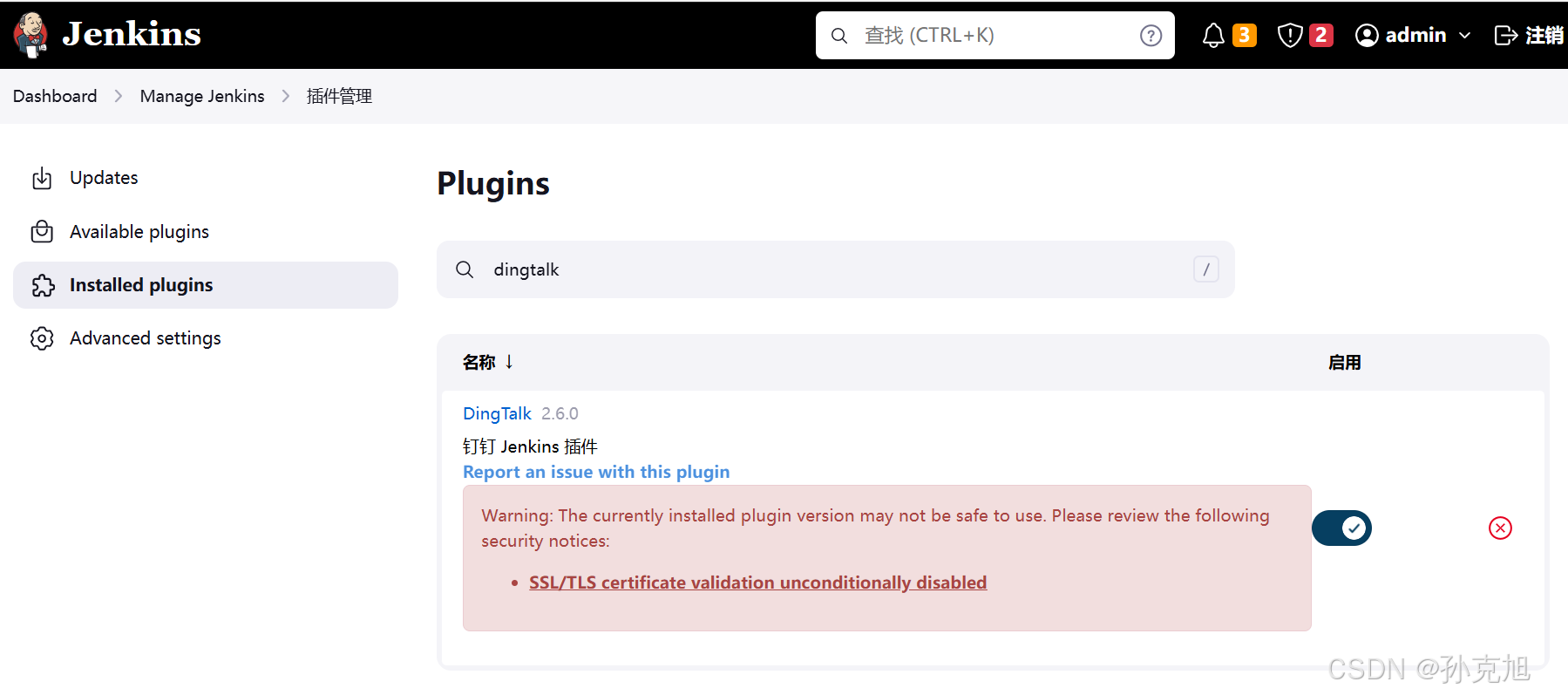
Task: Click the magnifier icon in header search
Action: click(x=839, y=35)
